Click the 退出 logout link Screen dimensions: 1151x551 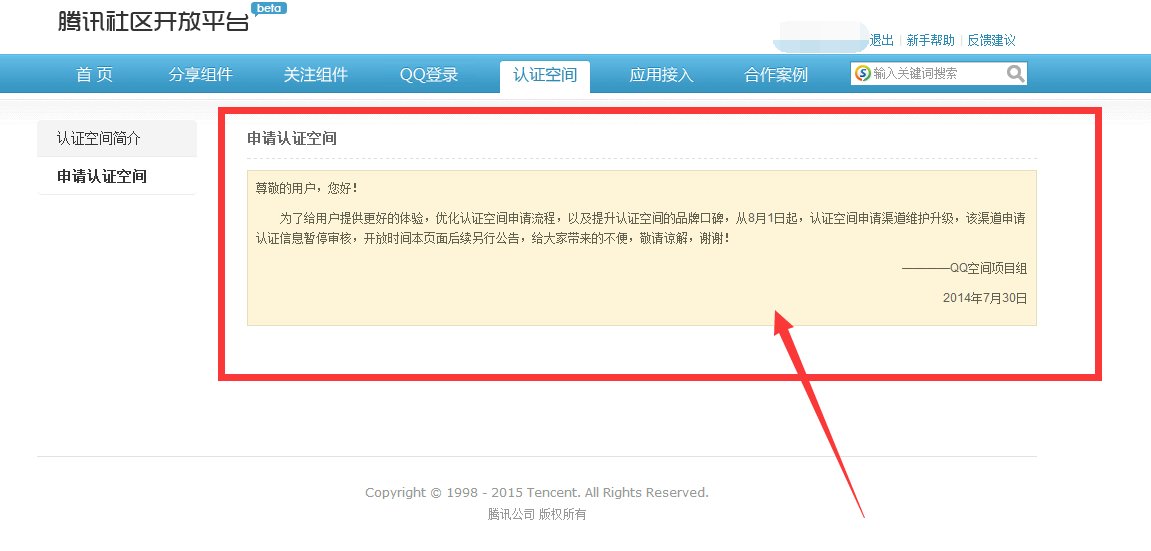pyautogui.click(x=882, y=40)
